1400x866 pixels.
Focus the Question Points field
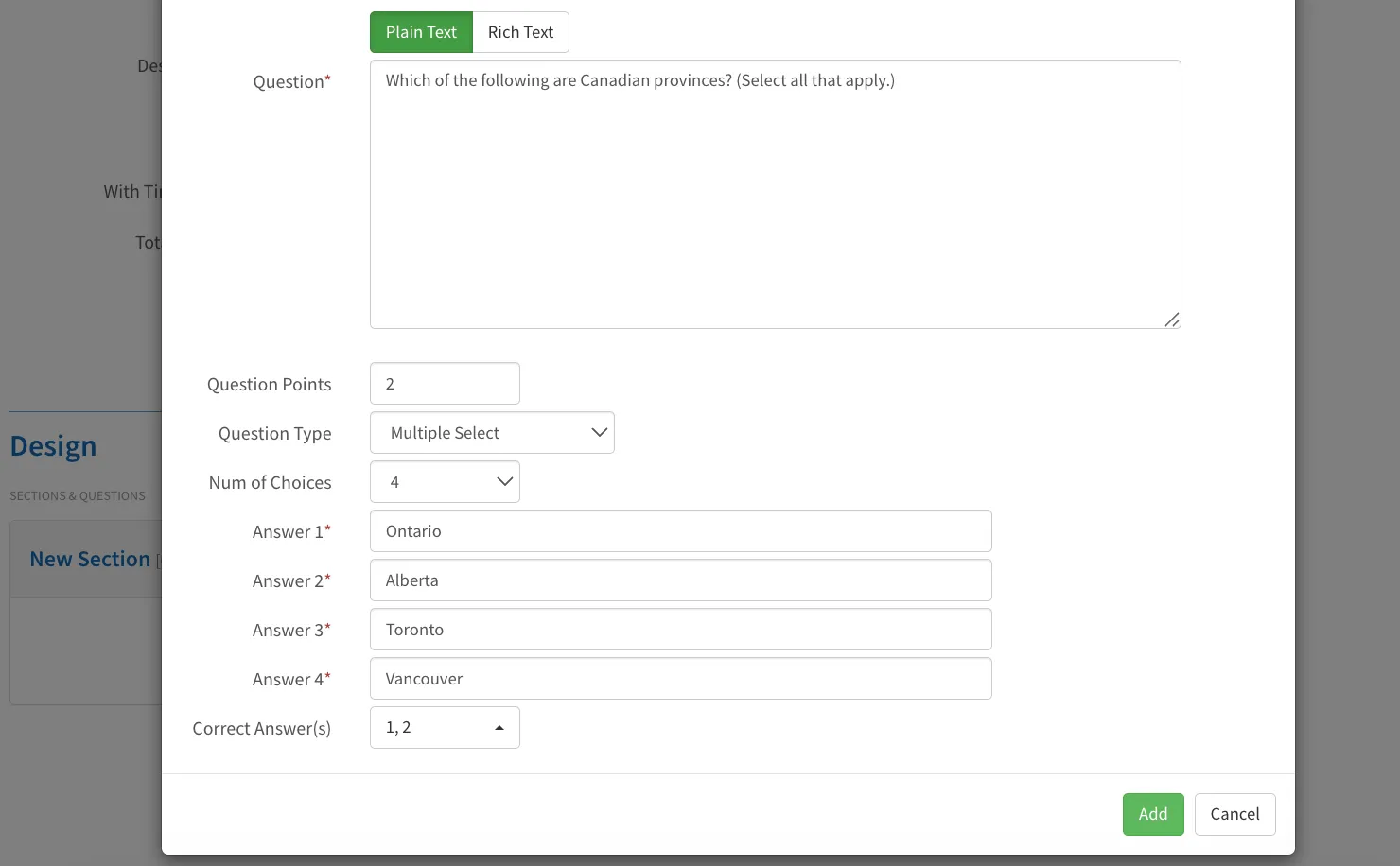(x=445, y=384)
